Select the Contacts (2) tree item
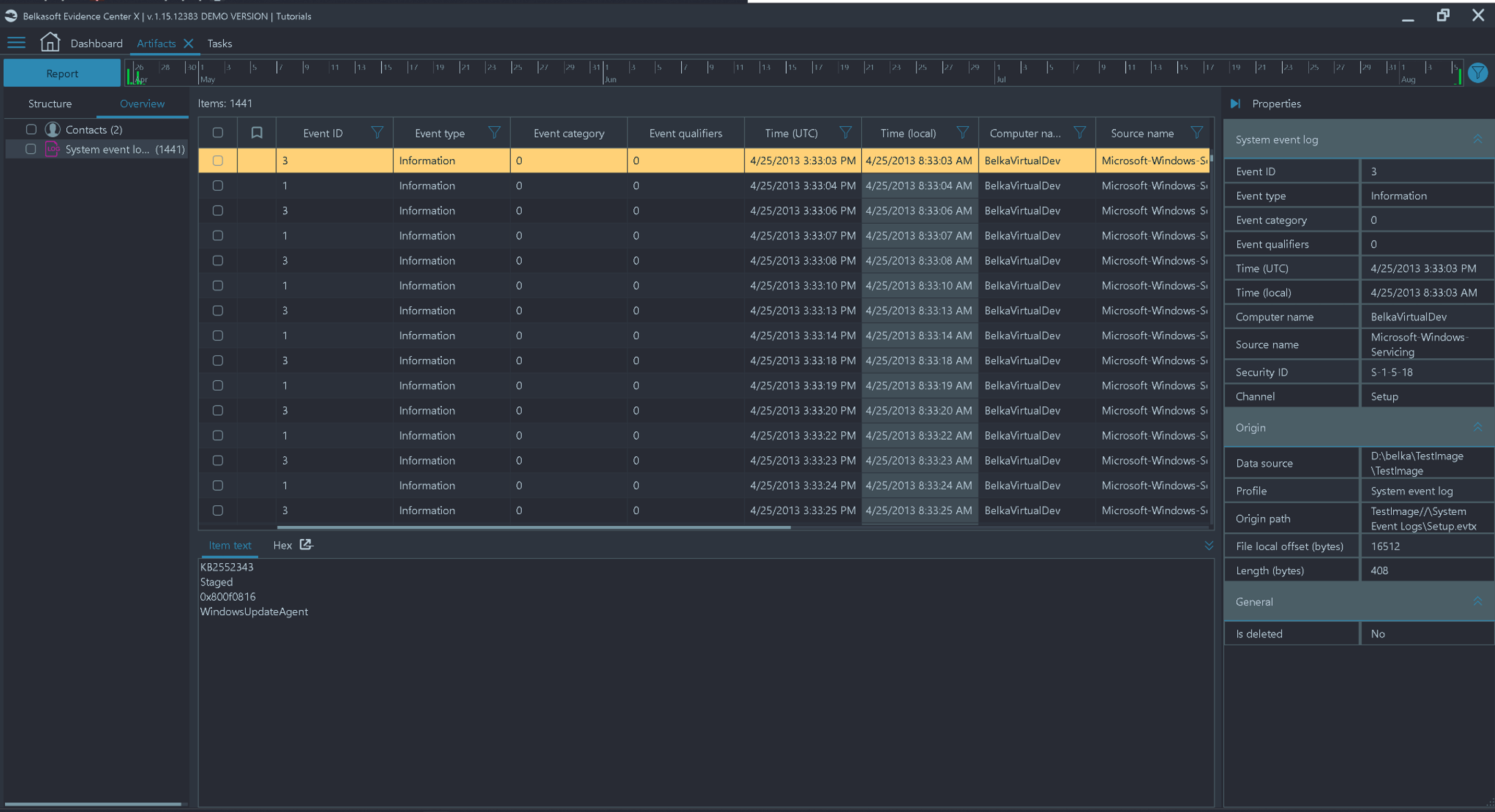 point(94,129)
